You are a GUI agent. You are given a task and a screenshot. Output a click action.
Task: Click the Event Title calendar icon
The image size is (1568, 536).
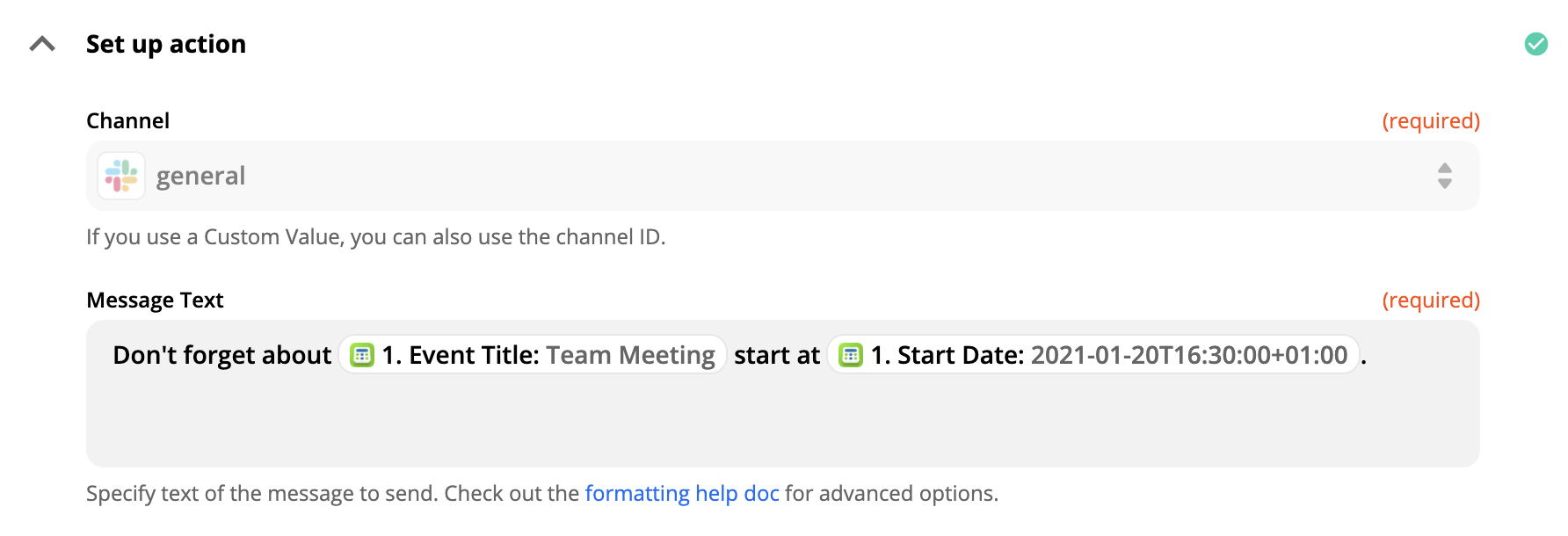click(x=362, y=355)
